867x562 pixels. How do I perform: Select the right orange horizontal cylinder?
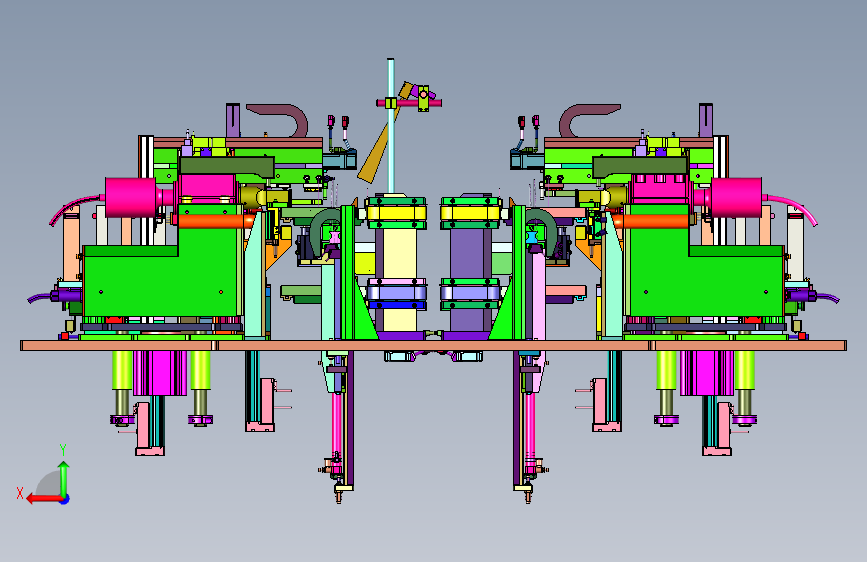coord(651,221)
